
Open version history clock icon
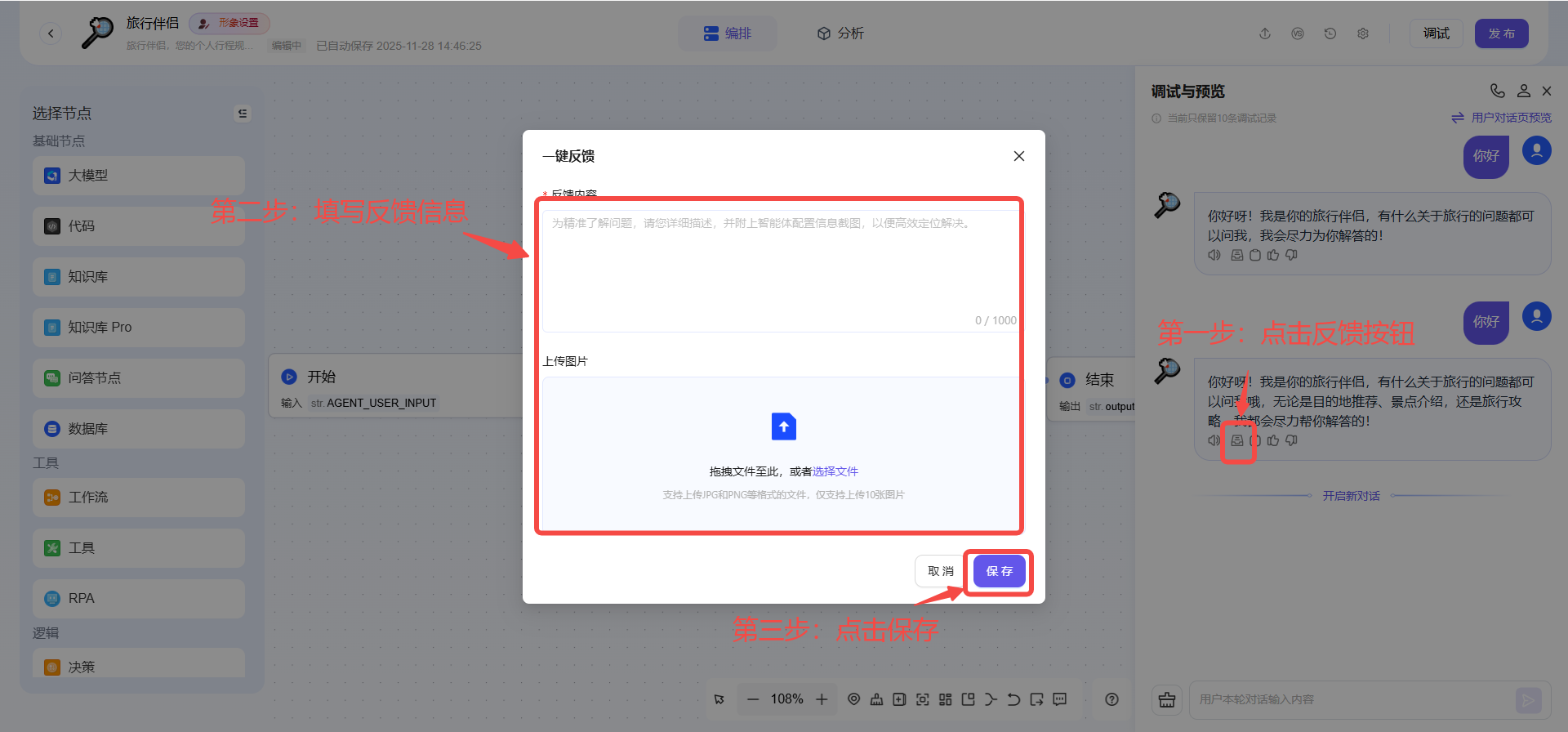tap(1330, 33)
